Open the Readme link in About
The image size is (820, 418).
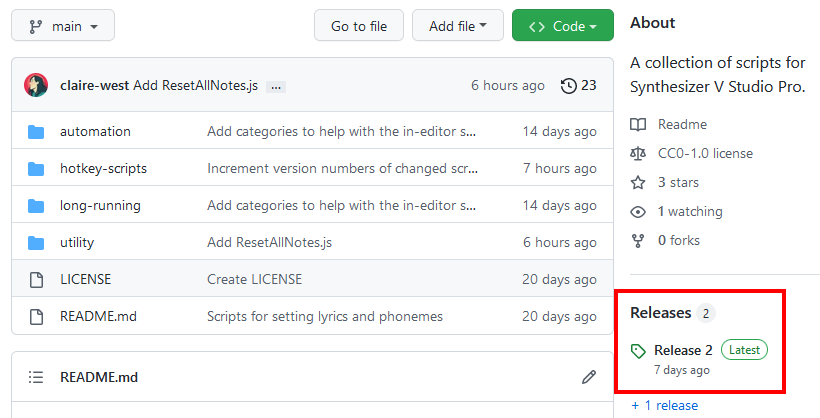[682, 125]
